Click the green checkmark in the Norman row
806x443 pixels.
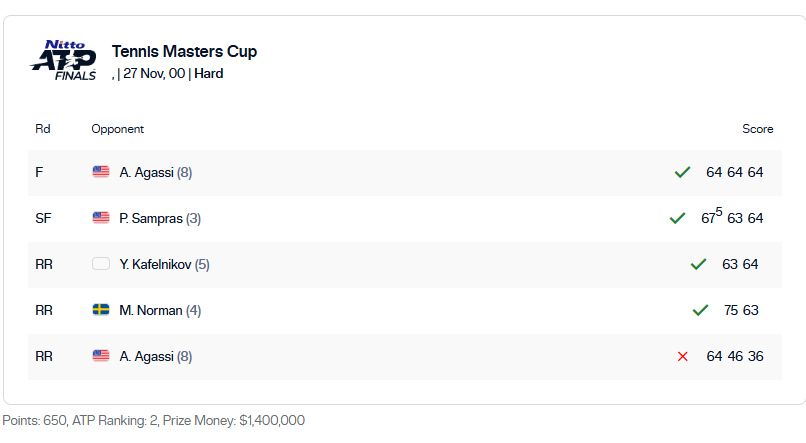click(x=700, y=310)
